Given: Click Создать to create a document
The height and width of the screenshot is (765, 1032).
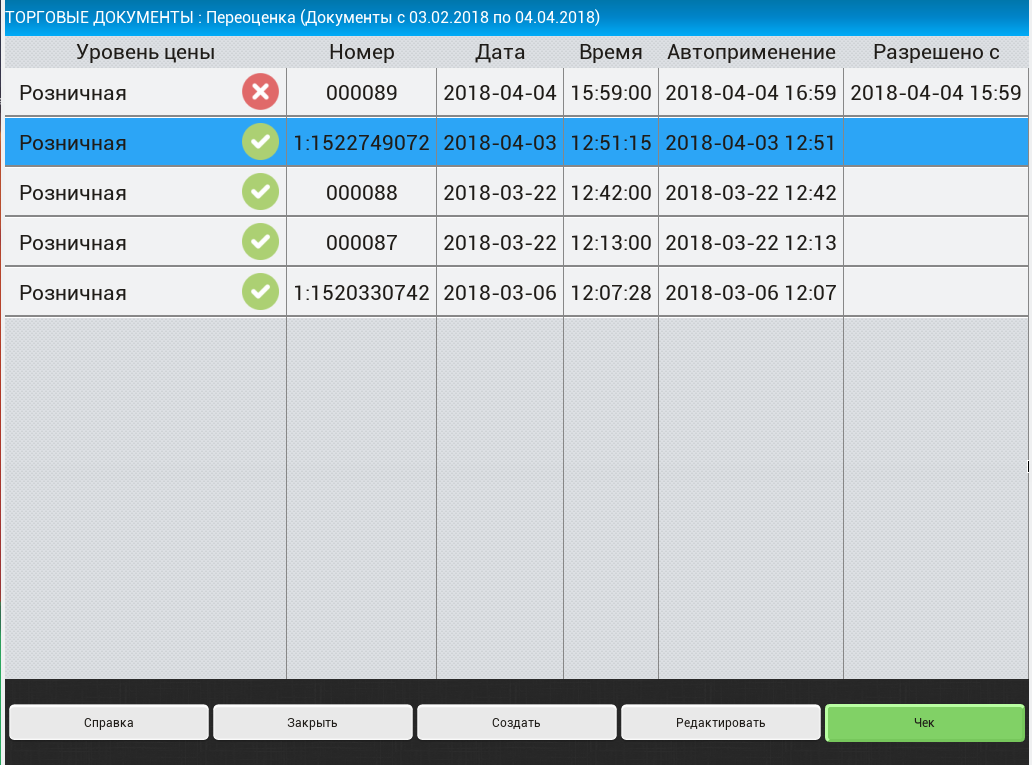Looking at the screenshot, I should (x=517, y=722).
